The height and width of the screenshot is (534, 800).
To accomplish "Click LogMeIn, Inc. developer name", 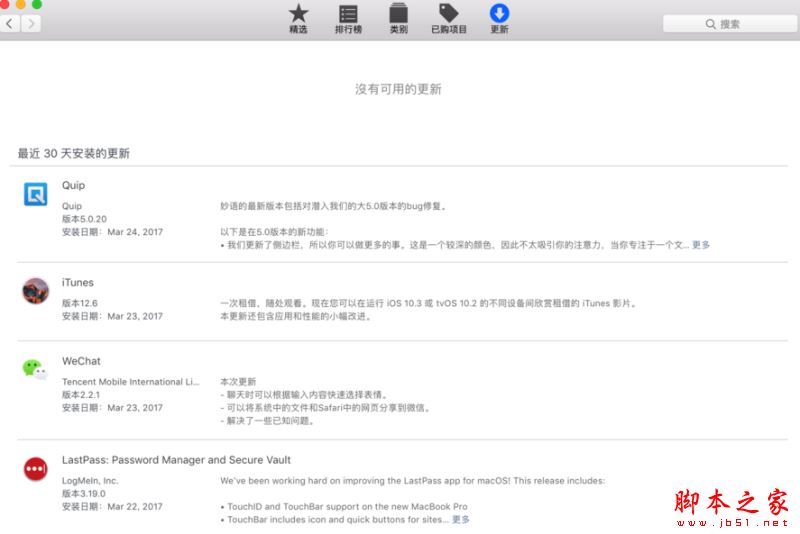I will pyautogui.click(x=90, y=480).
